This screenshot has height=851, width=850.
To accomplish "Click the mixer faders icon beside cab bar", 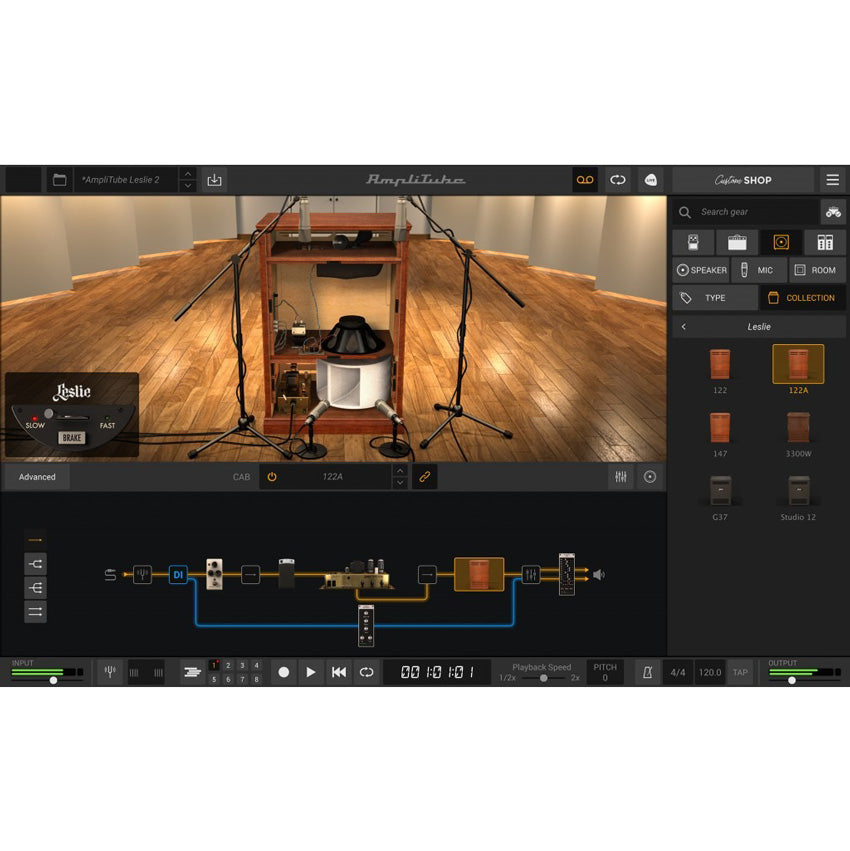I will pos(621,477).
